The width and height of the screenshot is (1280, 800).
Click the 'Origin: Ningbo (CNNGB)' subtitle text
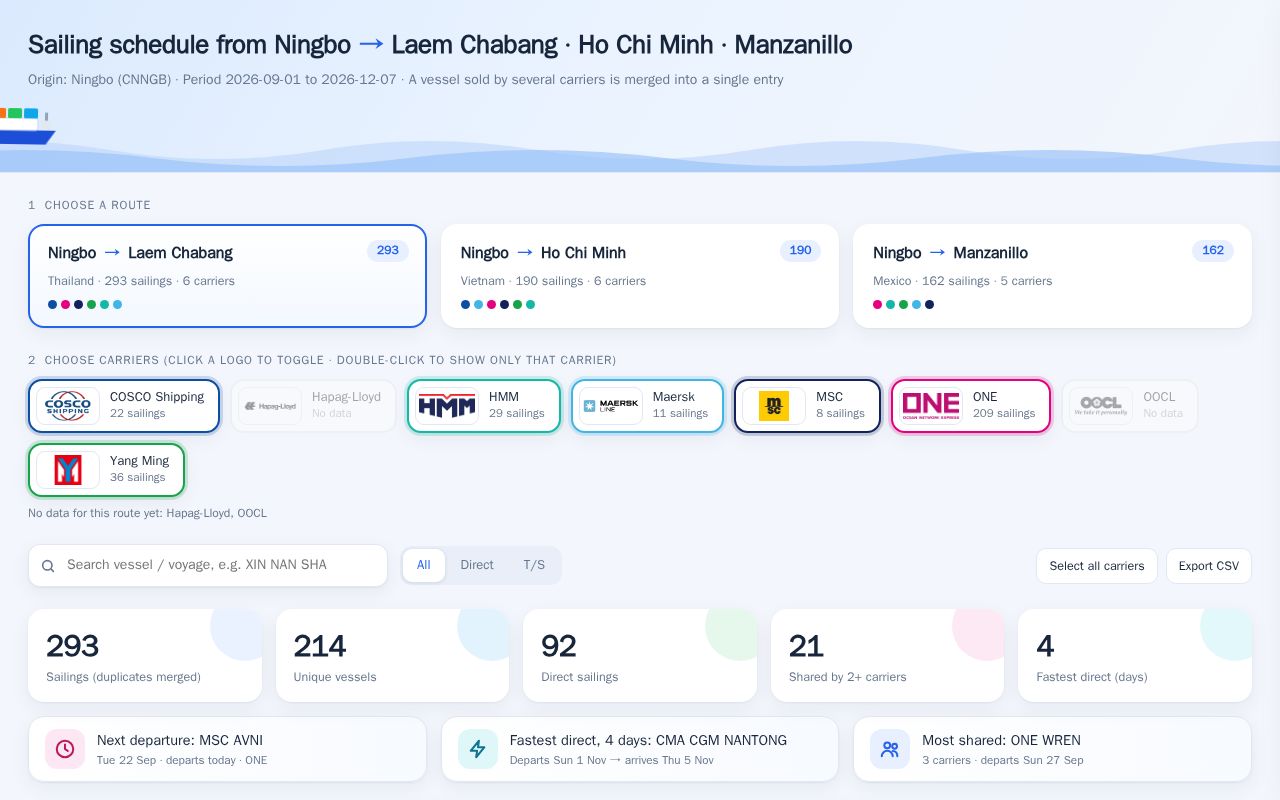click(99, 80)
